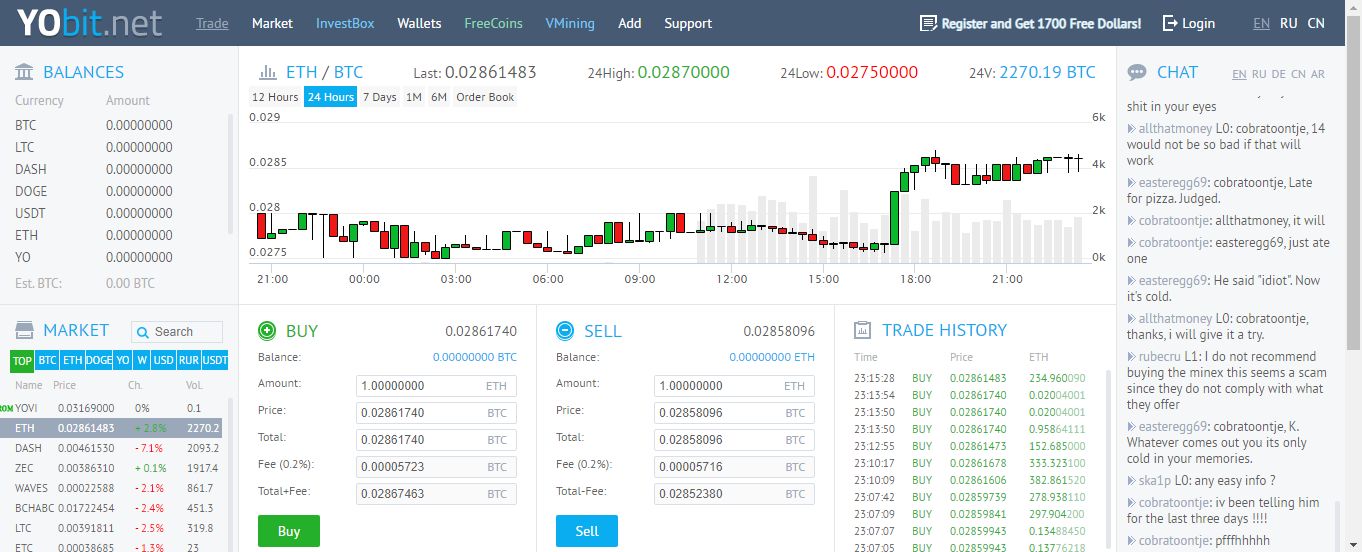Viewport: 1362px width, 552px height.
Task: Switch site language to RU
Action: point(1289,23)
